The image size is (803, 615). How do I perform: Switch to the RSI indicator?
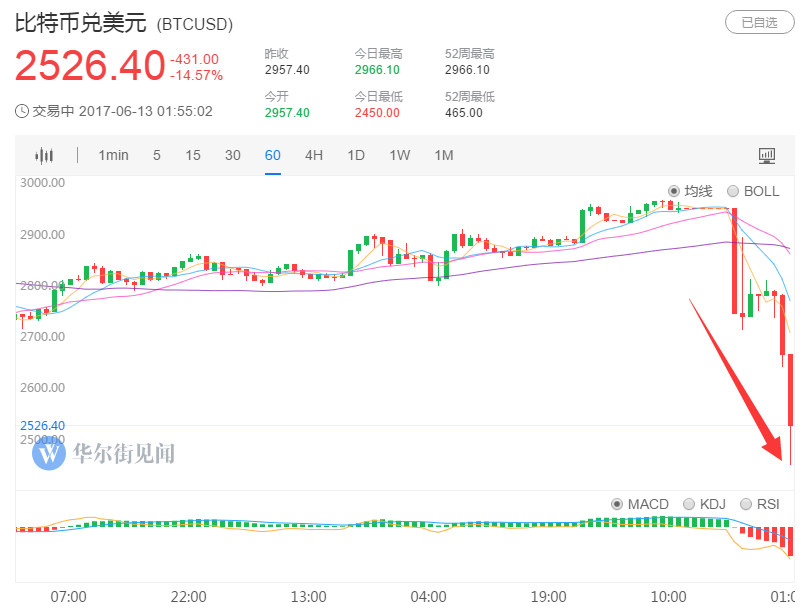coord(745,504)
